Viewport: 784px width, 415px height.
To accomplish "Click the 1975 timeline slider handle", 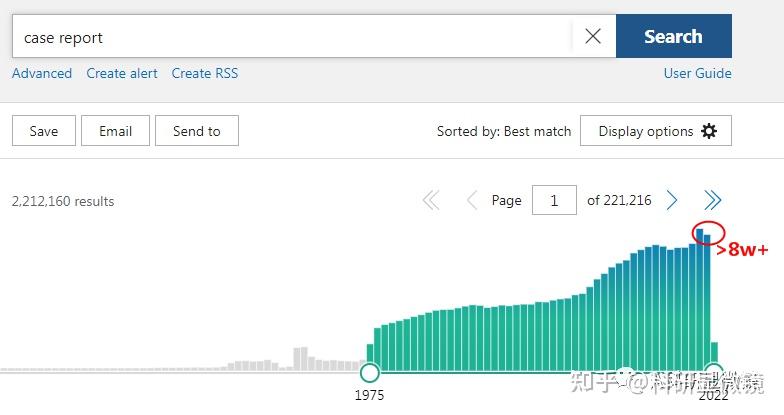I will [x=370, y=372].
